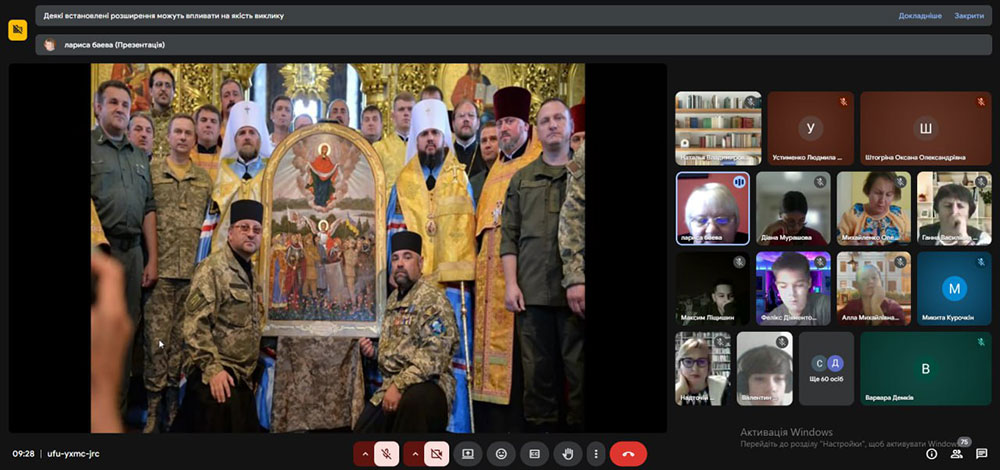Turn on the camera
Screen dimensions: 1000x470
tap(436, 453)
